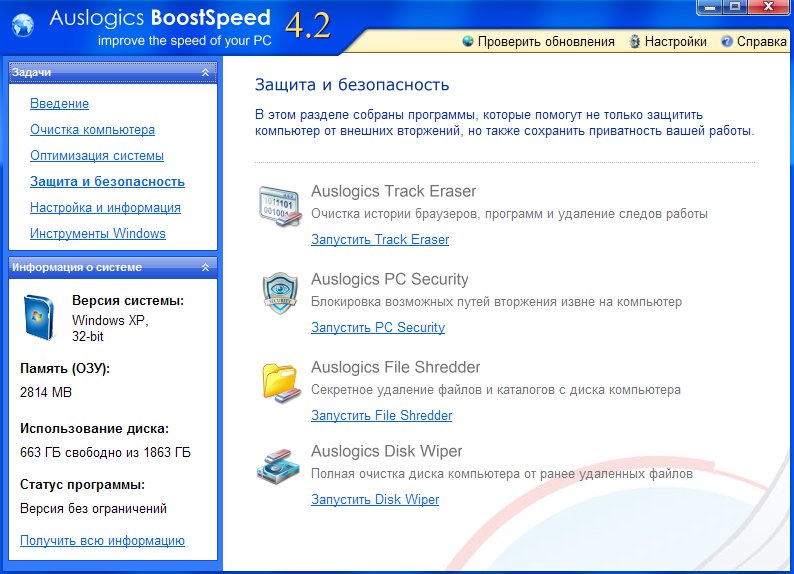The image size is (794, 574).
Task: Open Проверить обновления
Action: [x=546, y=42]
